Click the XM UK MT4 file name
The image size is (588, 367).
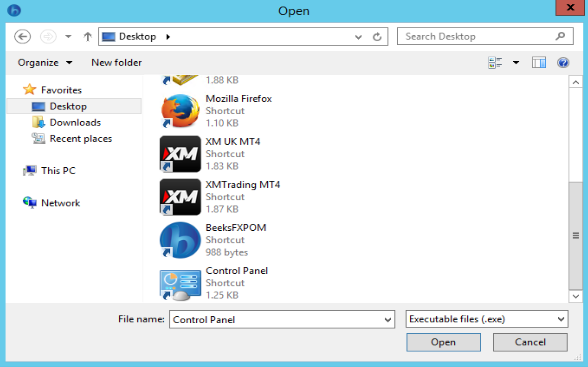pos(232,142)
